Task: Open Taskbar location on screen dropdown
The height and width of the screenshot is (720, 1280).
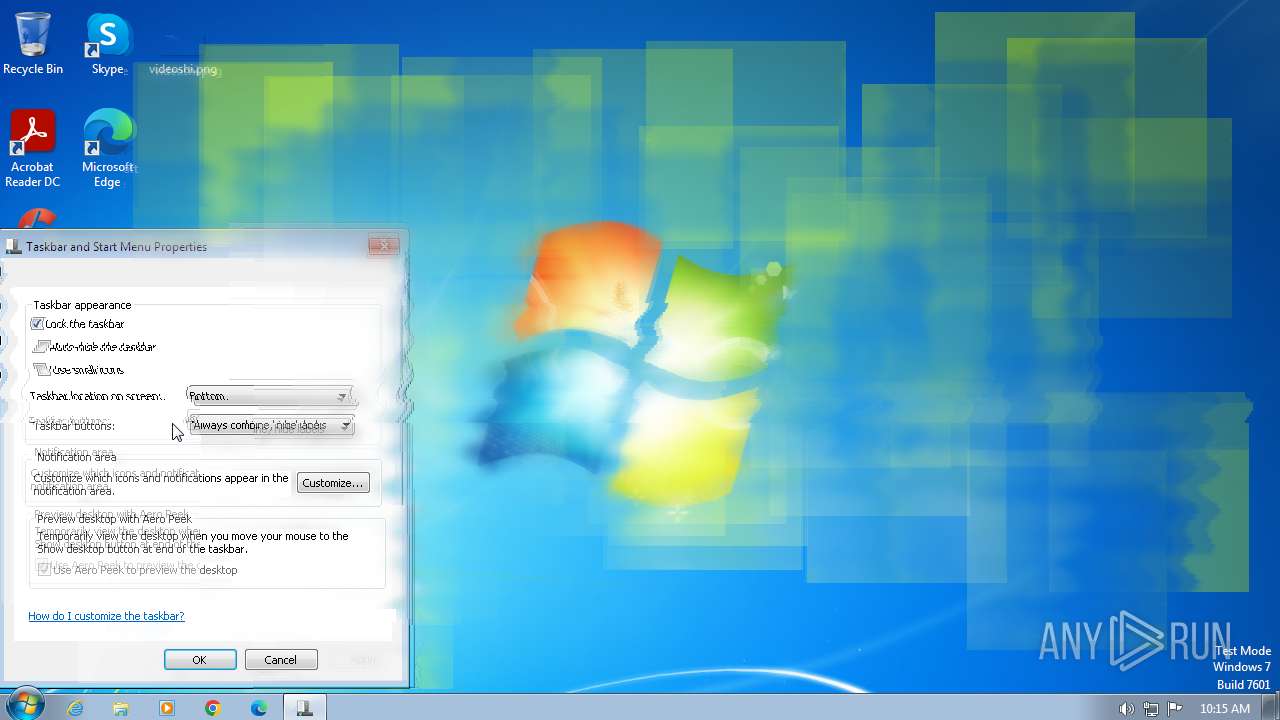Action: pos(269,396)
